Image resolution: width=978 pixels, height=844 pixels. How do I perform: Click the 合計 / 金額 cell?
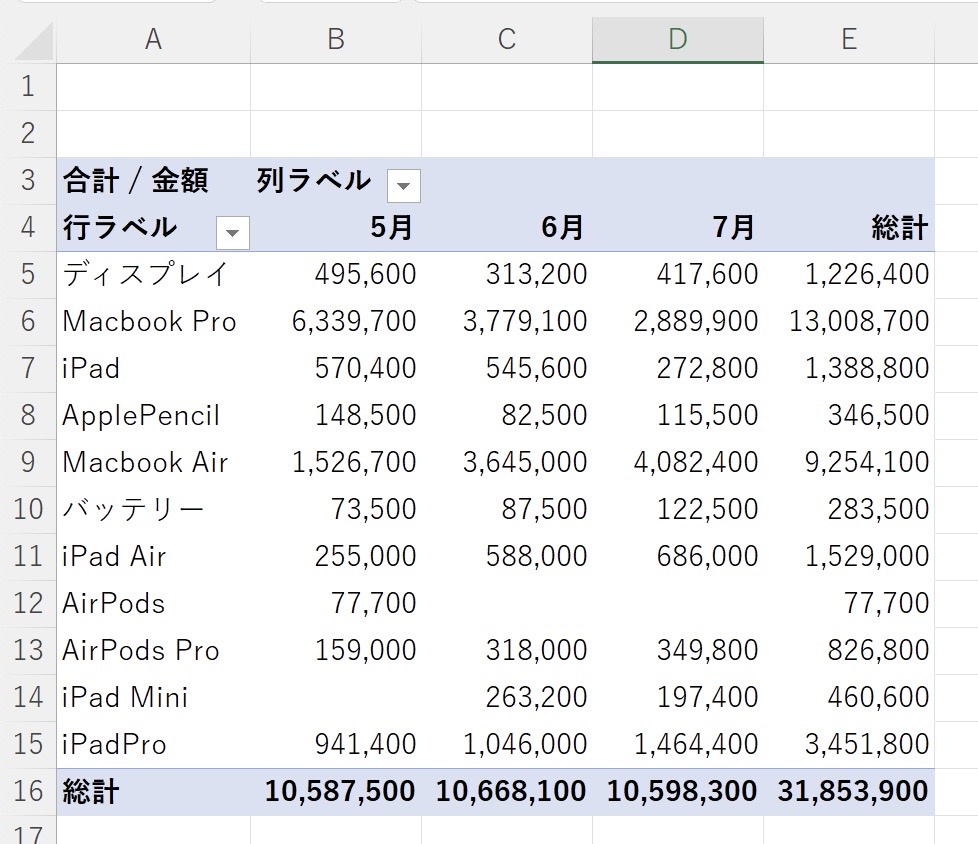click(153, 181)
